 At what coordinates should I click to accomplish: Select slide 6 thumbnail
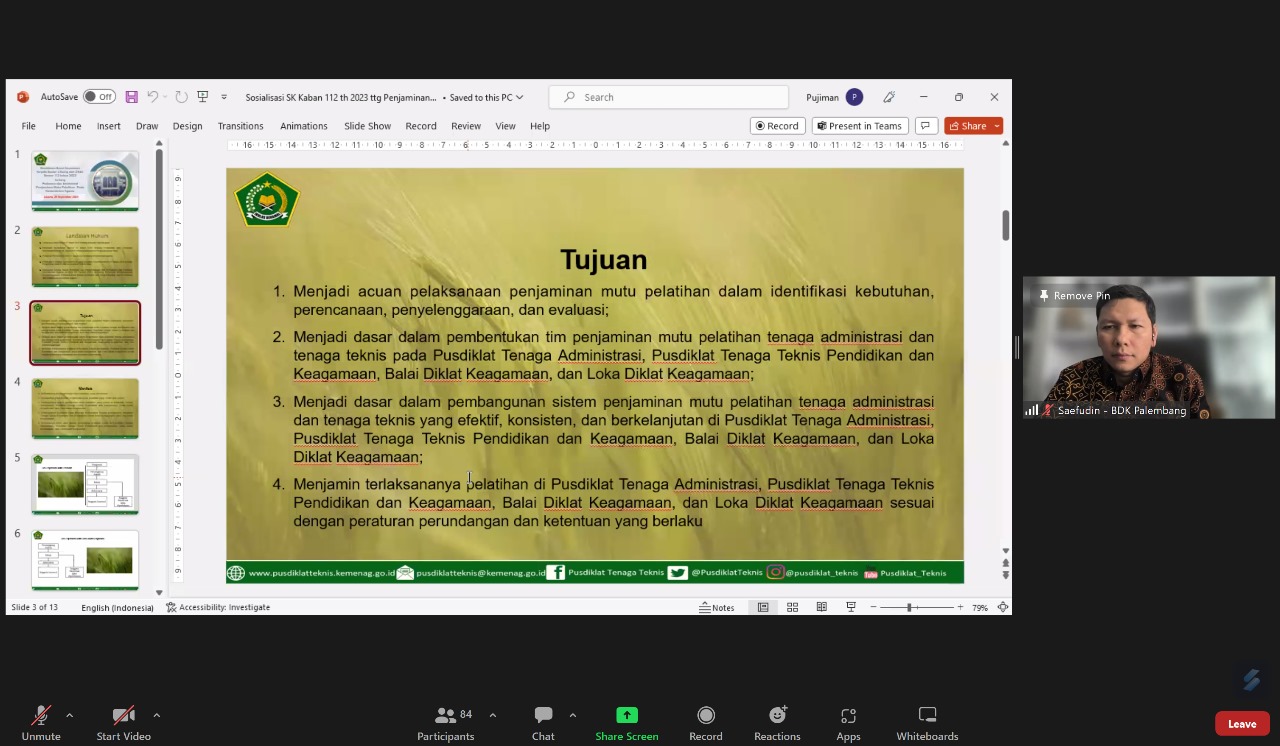[x=85, y=560]
